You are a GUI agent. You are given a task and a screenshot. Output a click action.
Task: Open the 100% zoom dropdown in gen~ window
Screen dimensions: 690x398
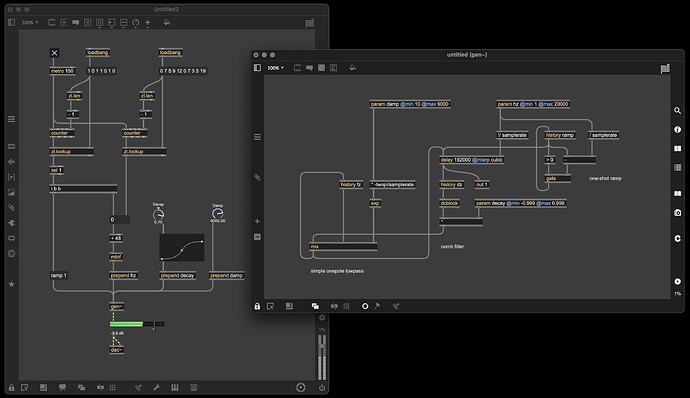[x=276, y=68]
